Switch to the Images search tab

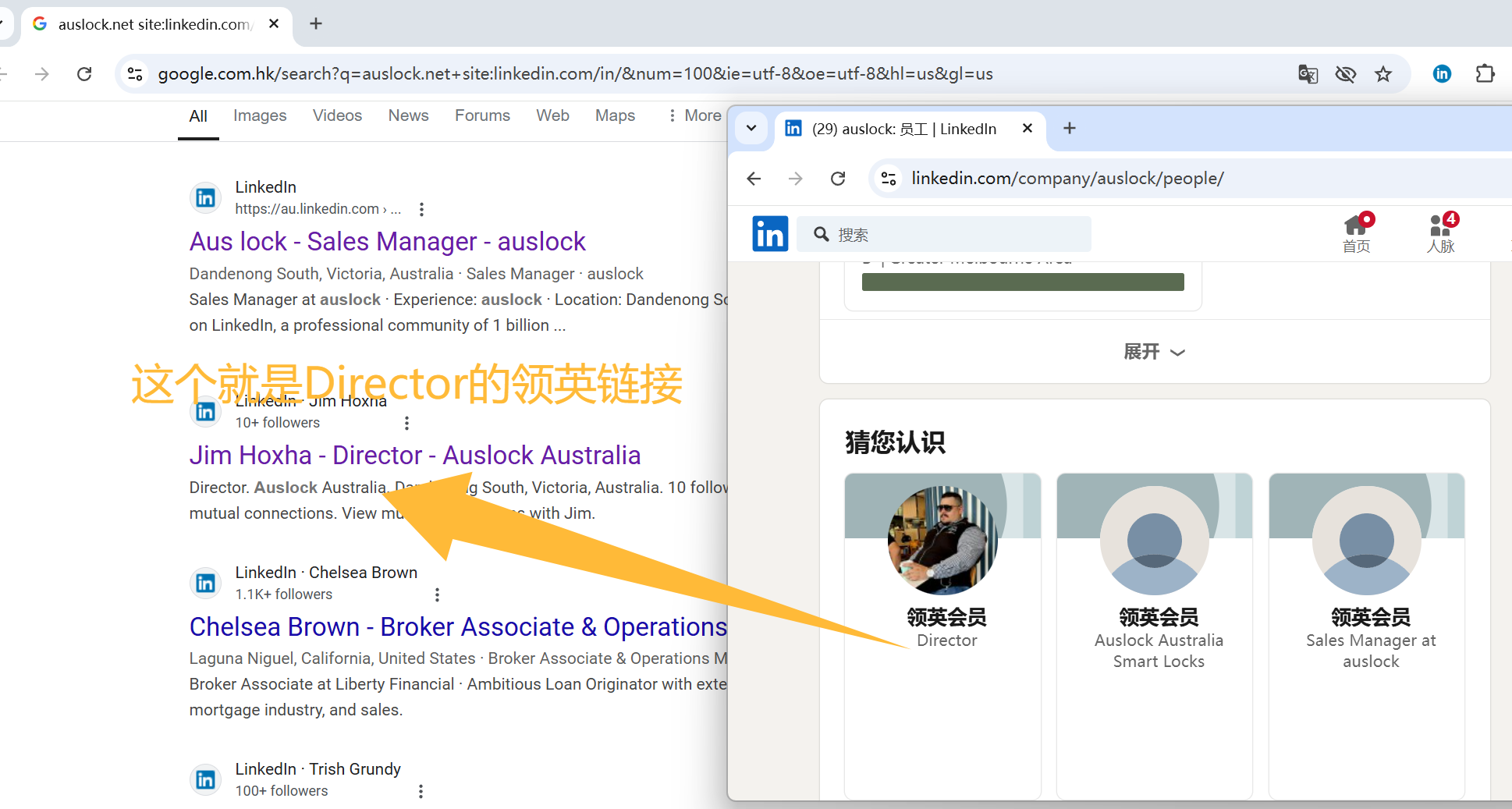260,115
